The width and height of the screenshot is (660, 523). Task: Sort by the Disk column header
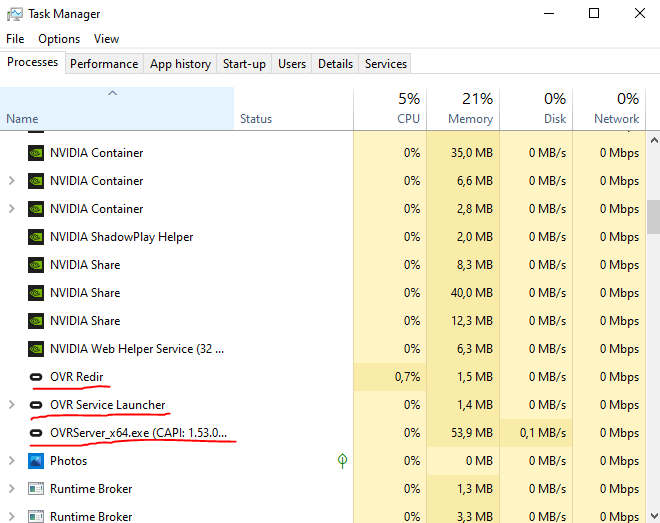536,109
